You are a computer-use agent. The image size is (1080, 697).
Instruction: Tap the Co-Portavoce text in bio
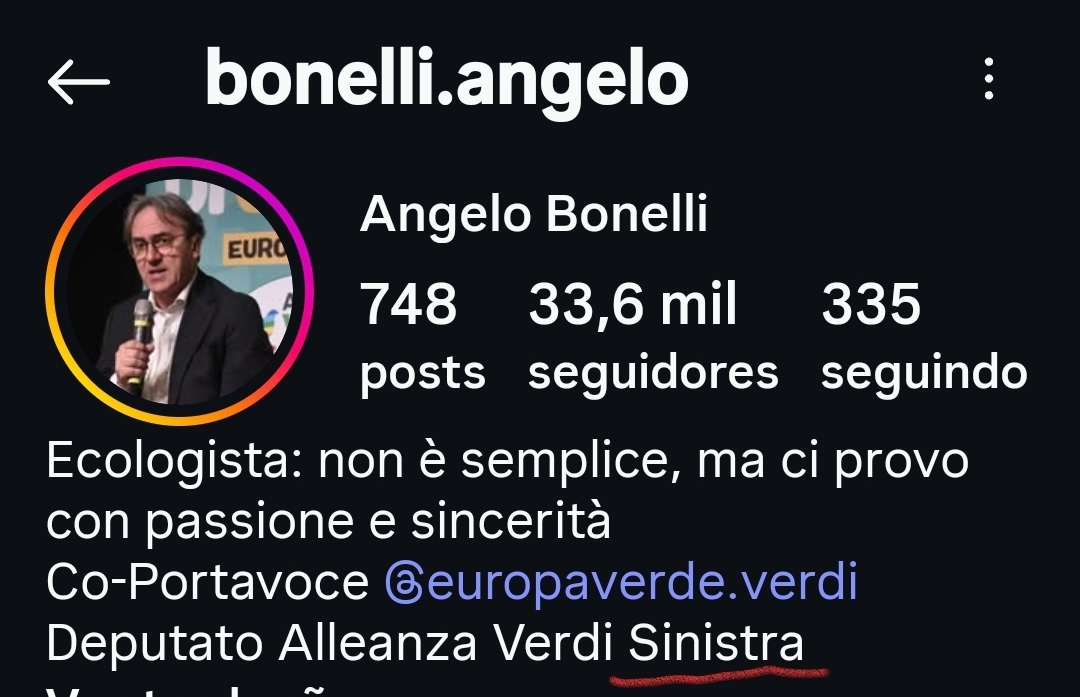click(x=207, y=583)
